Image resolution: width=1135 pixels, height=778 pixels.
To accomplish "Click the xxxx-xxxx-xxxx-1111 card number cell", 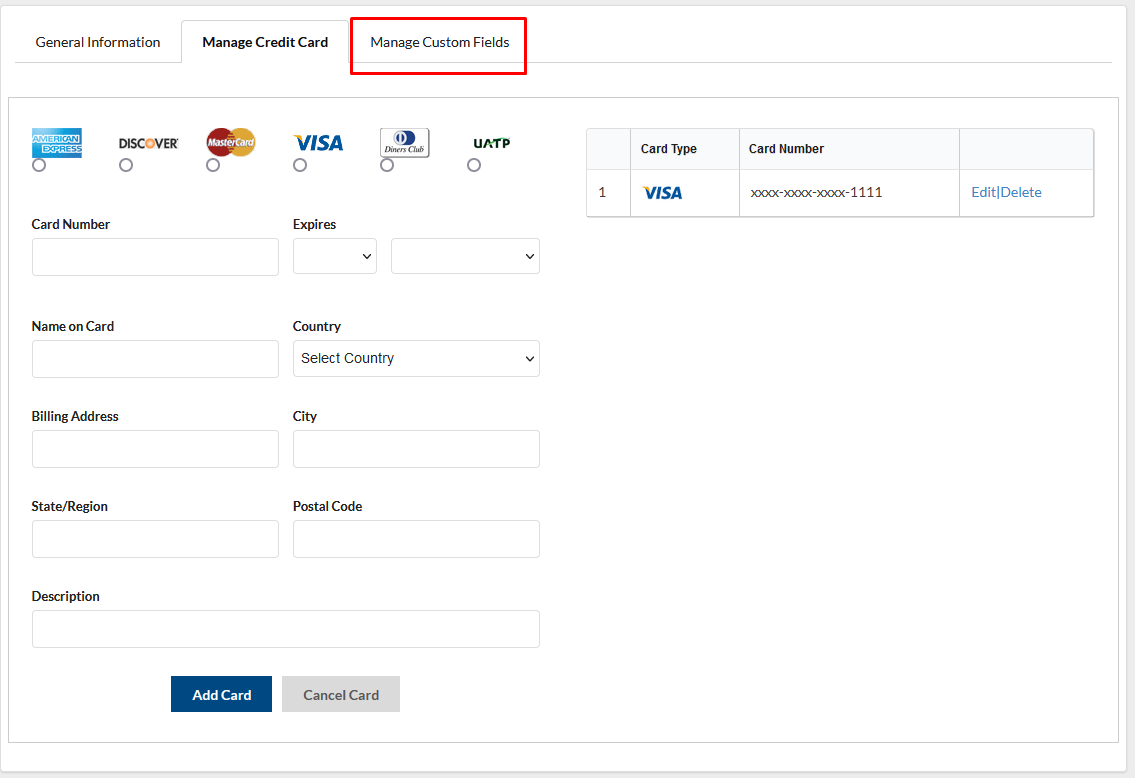I will (849, 193).
